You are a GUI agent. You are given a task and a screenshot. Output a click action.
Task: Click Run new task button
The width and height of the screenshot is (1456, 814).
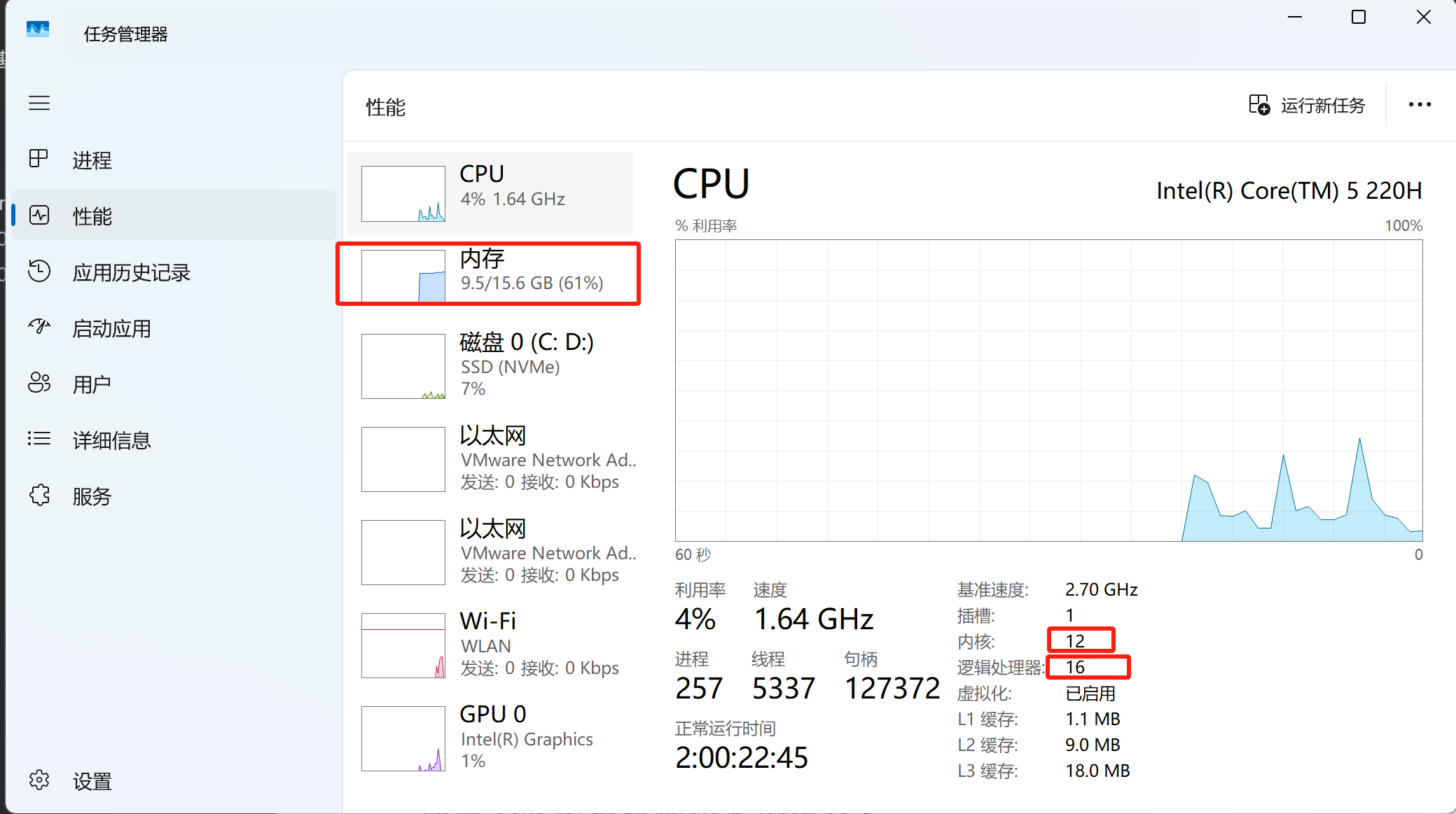pyautogui.click(x=1308, y=106)
